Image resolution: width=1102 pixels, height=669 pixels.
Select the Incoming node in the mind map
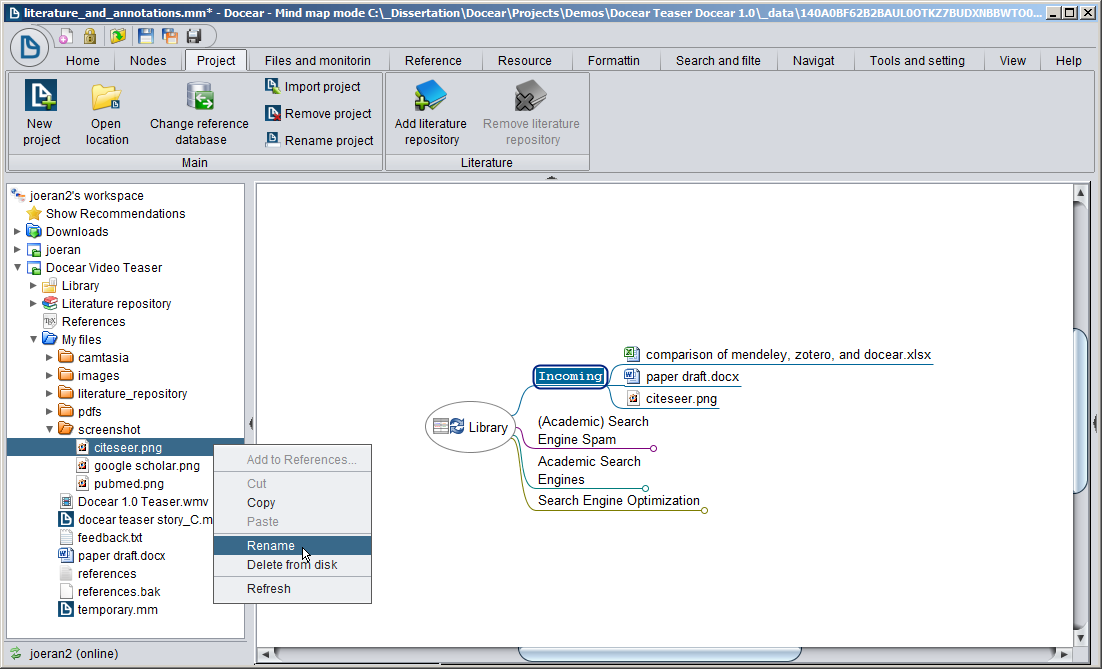(x=570, y=376)
